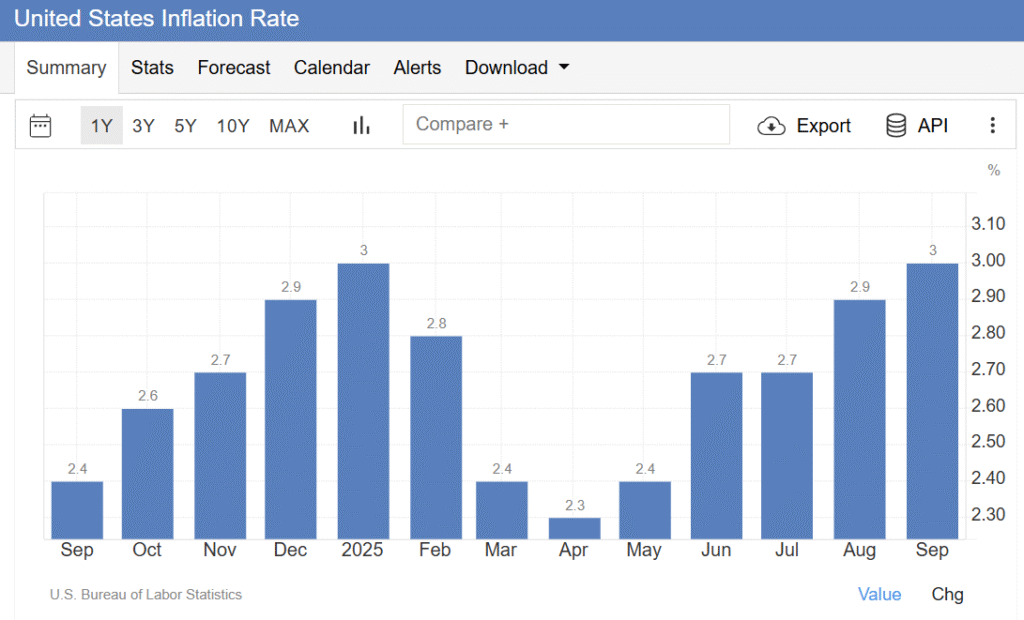Click the API database stack icon
Screen dimensions: 1024x620
point(896,125)
